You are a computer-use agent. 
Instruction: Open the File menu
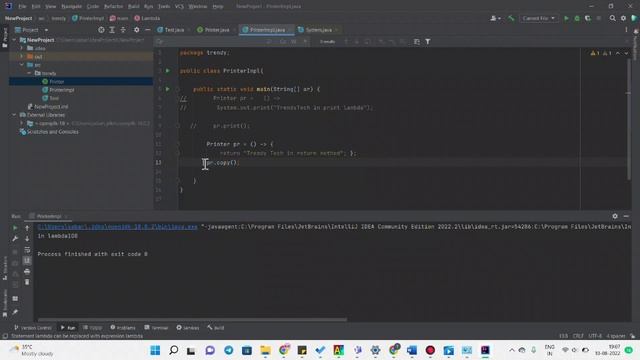point(22,7)
